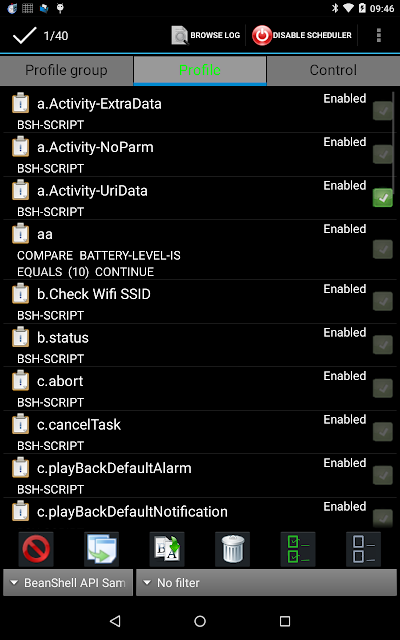This screenshot has height=640, width=400.
Task: Tap the select all checklist icon
Action: pyautogui.click(x=298, y=549)
